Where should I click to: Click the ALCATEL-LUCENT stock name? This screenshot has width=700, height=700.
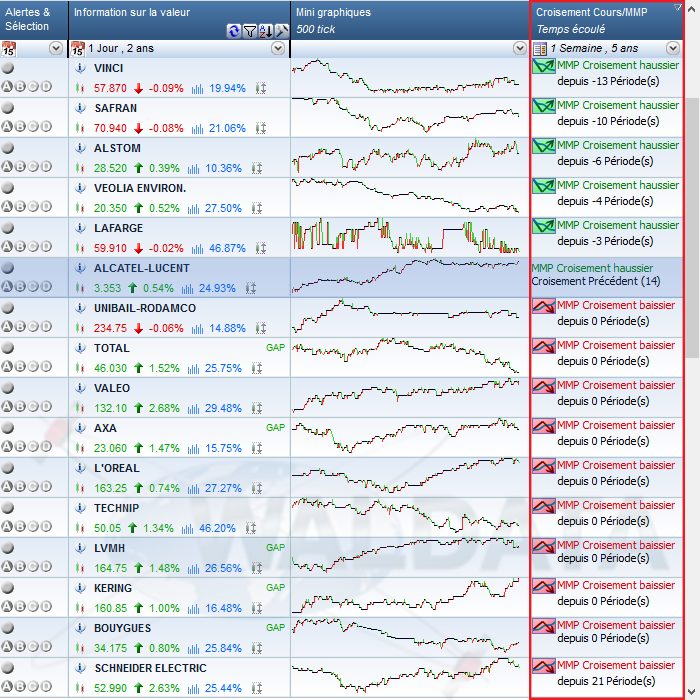click(142, 268)
